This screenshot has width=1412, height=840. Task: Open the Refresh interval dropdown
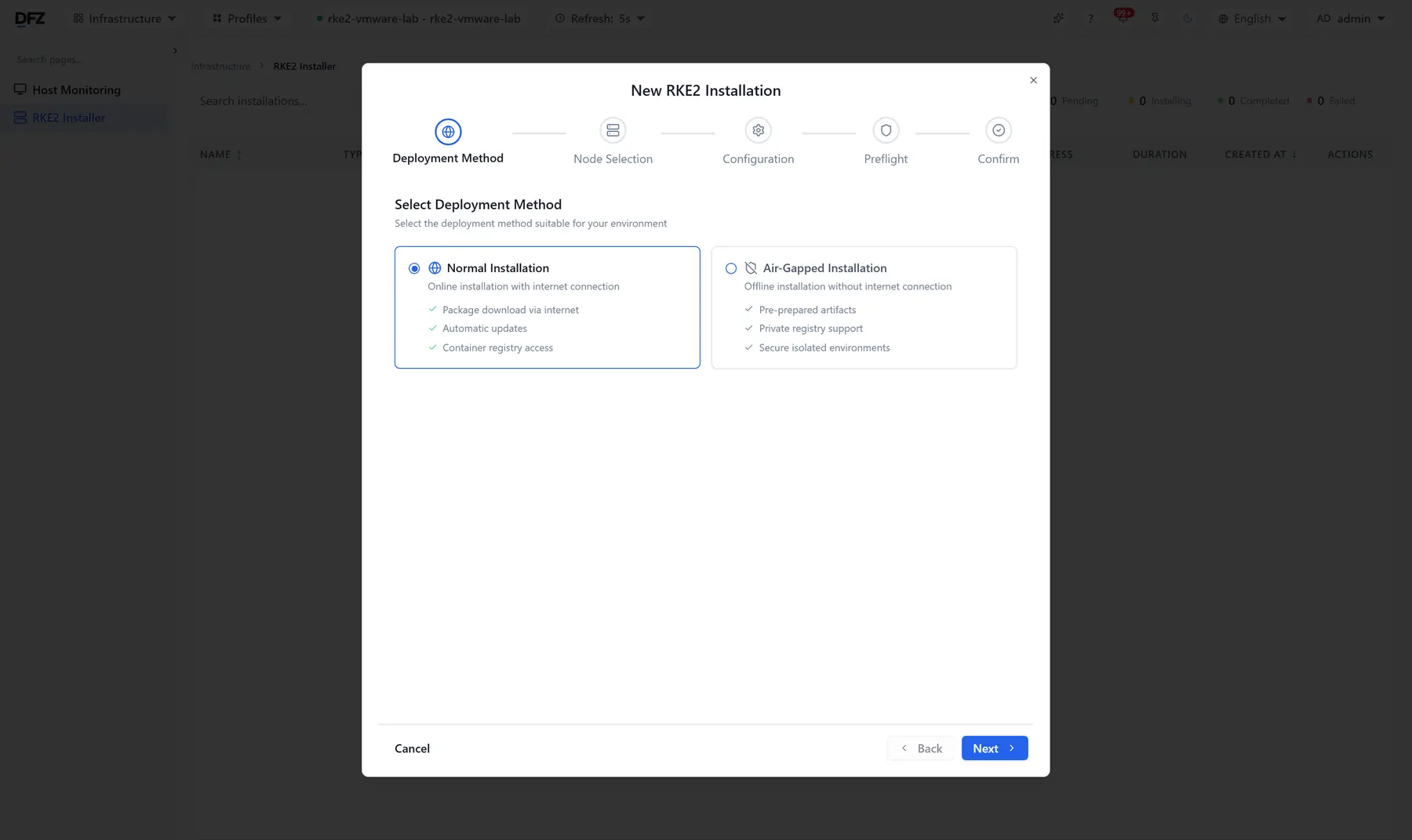[600, 18]
